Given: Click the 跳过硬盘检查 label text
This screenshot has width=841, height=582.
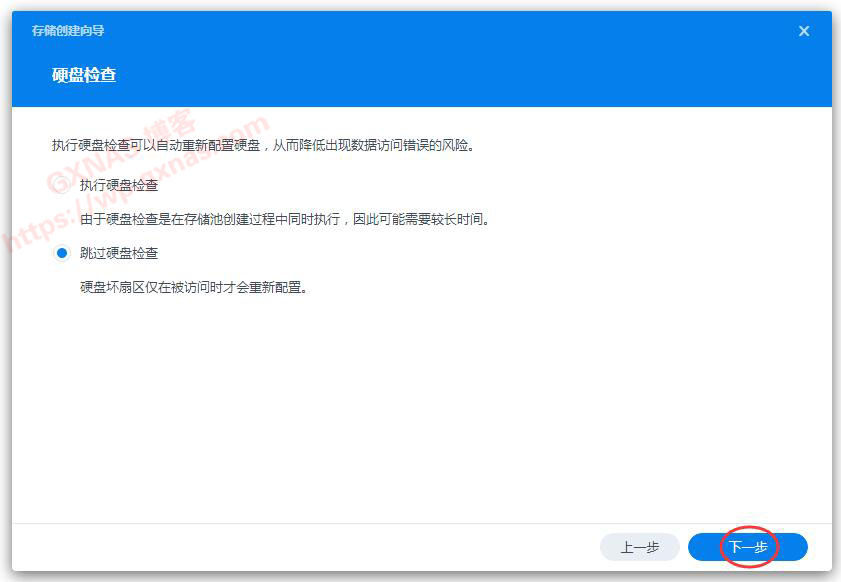Looking at the screenshot, I should click(117, 253).
